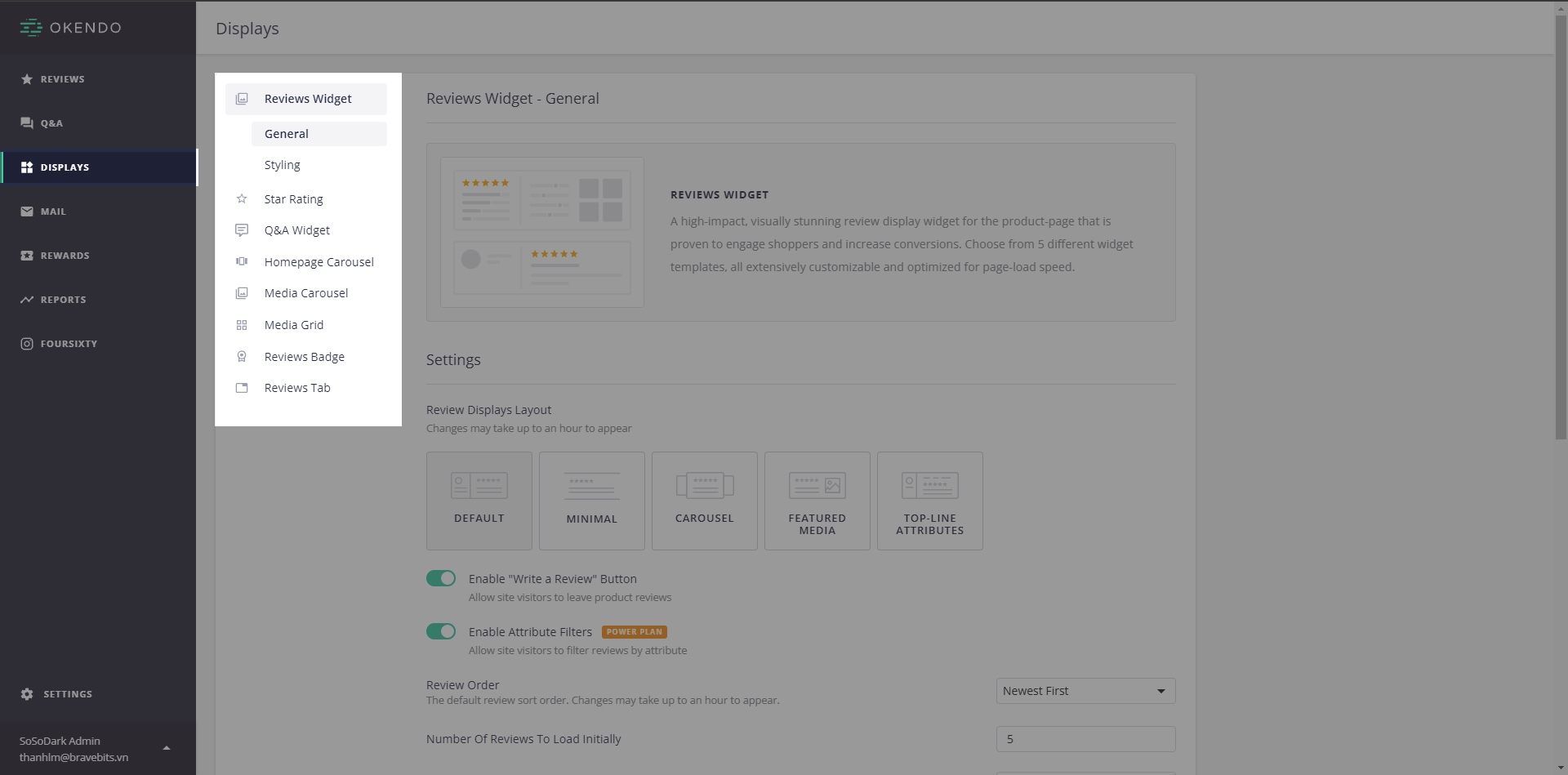Click the Q&A Widget message icon
1568x775 pixels.
click(x=242, y=230)
